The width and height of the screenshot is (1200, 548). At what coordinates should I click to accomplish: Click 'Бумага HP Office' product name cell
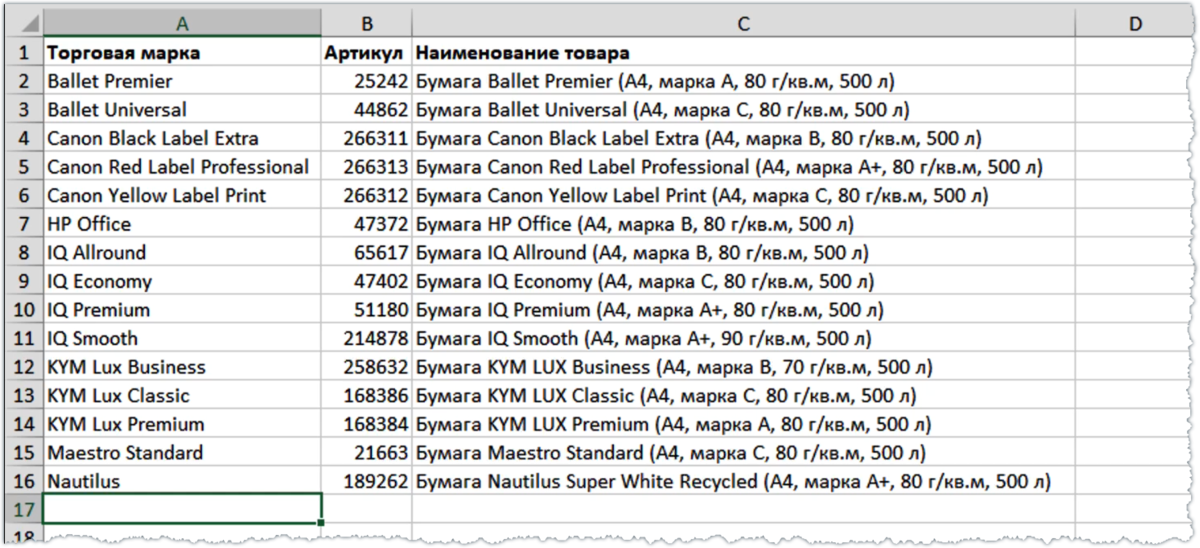pos(743,224)
